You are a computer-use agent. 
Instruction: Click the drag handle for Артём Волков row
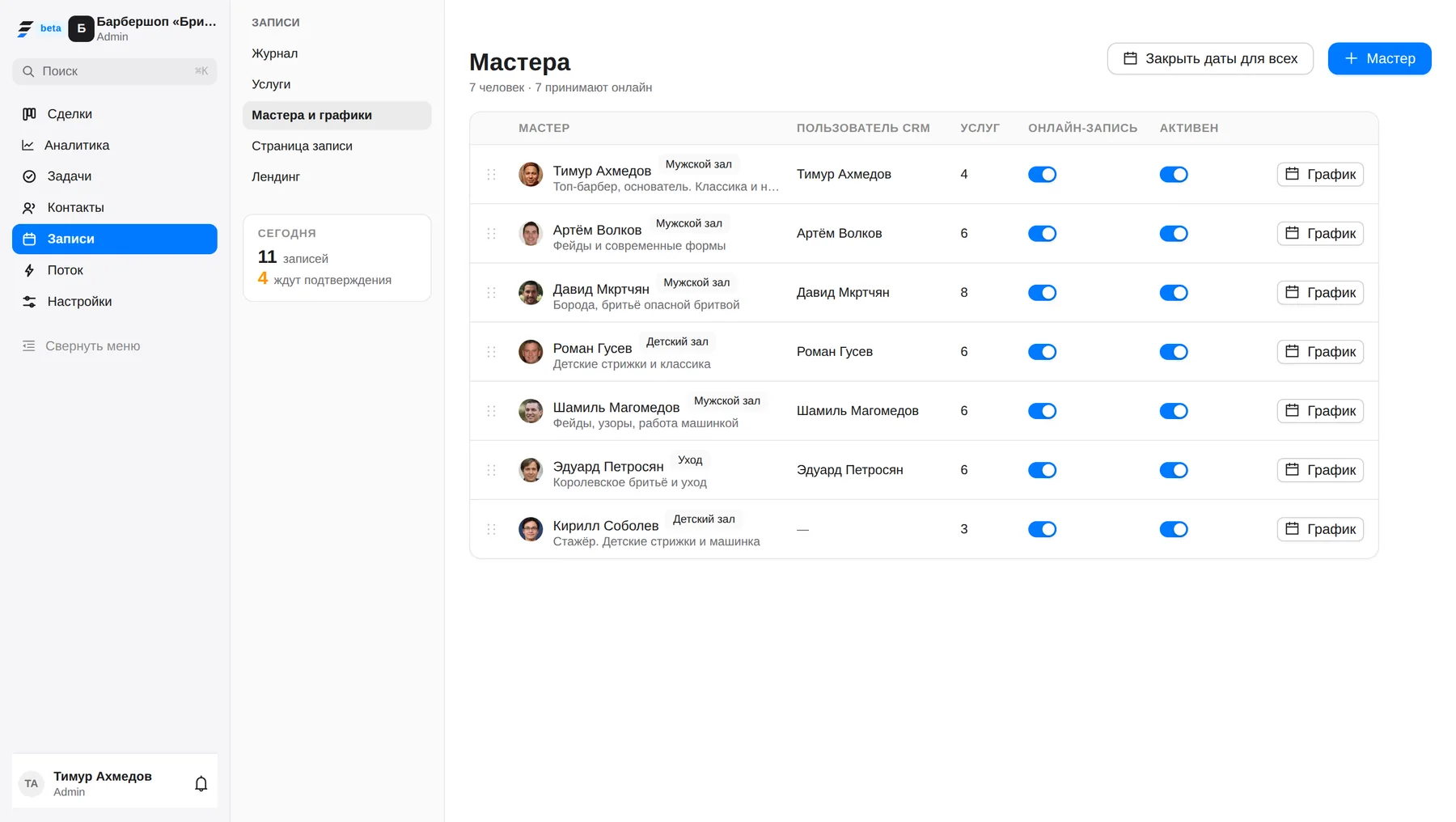coord(491,233)
